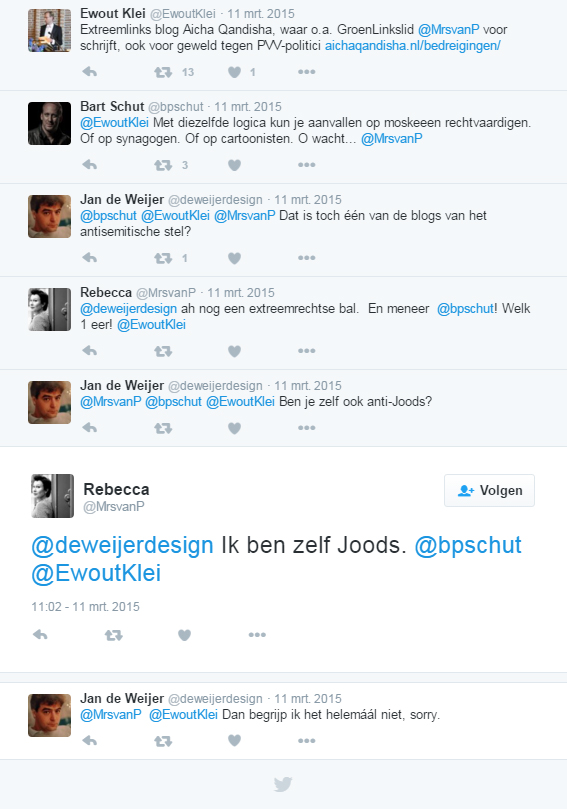Reply to Jan de Weijer's last tweet

click(90, 741)
